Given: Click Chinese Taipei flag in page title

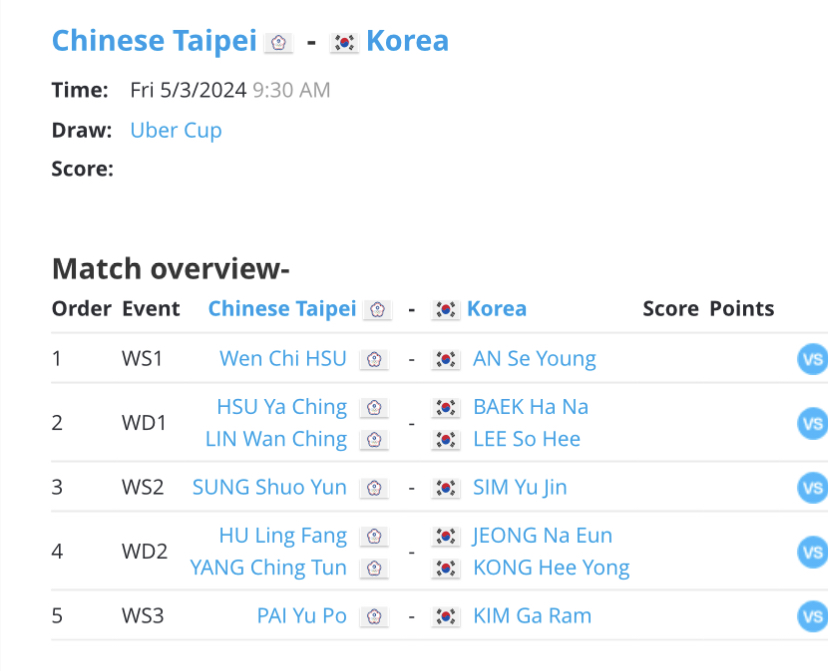Looking at the screenshot, I should 278,43.
